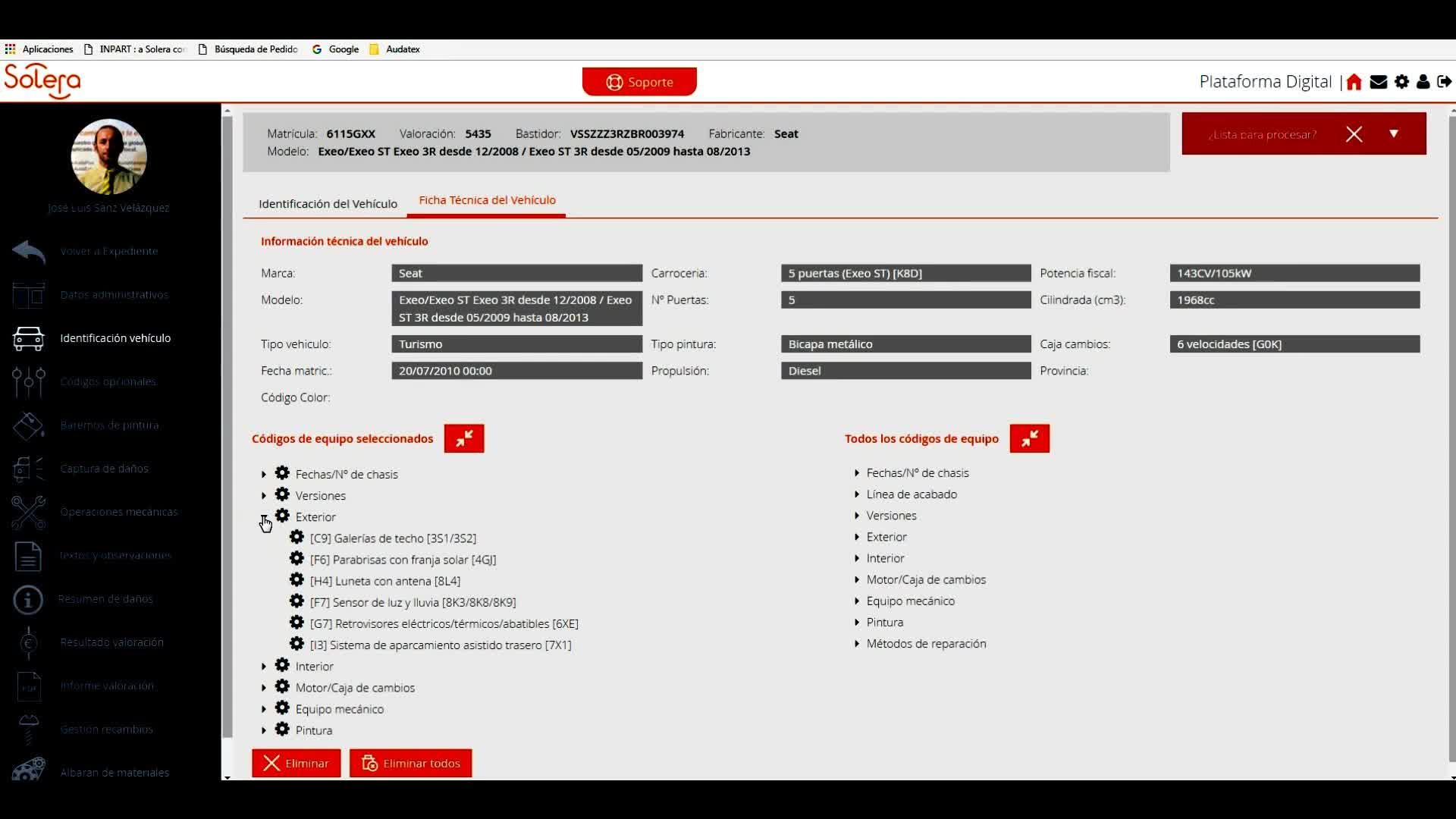Open settings gear in top header
This screenshot has height=819, width=1456.
click(1401, 82)
